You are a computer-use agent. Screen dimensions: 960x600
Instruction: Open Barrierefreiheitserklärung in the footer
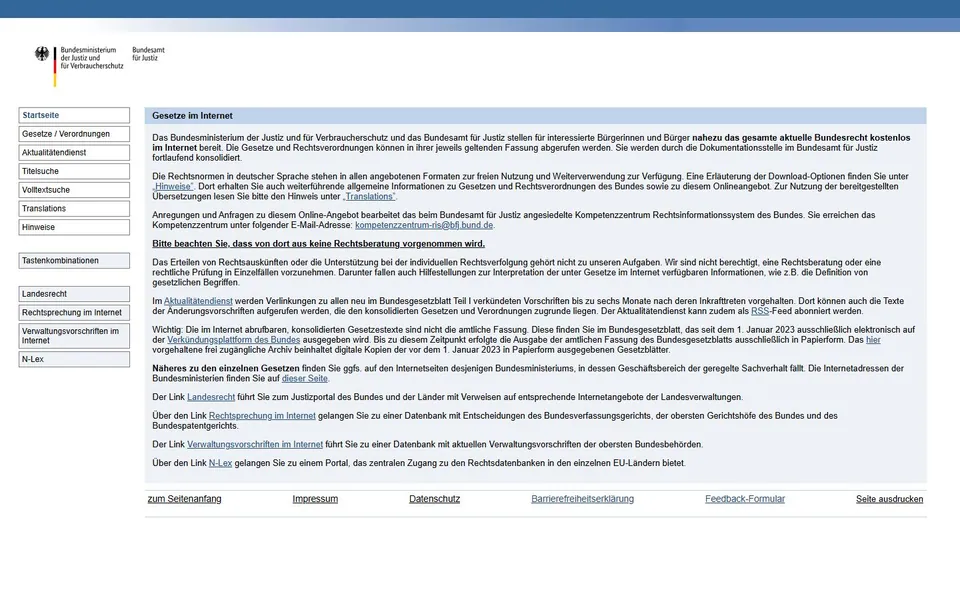[583, 499]
